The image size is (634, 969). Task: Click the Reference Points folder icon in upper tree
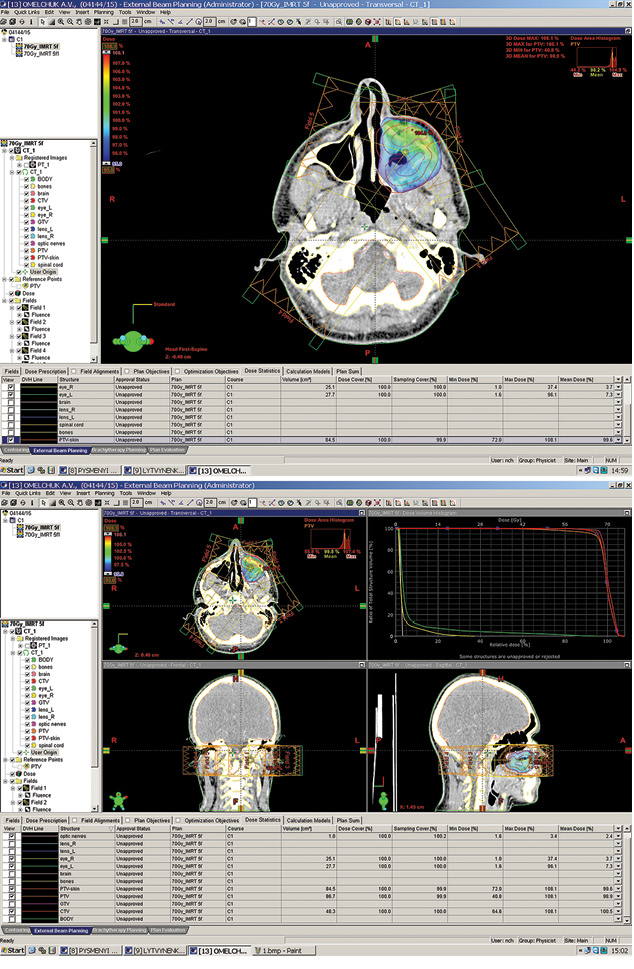click(18, 279)
